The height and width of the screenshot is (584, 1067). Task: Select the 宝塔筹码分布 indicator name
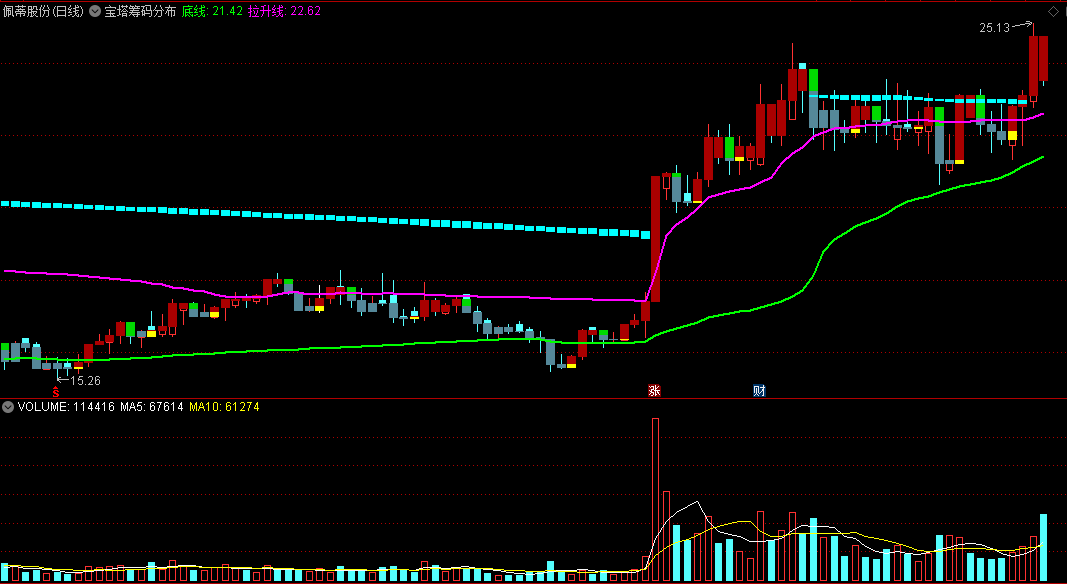tap(140, 12)
